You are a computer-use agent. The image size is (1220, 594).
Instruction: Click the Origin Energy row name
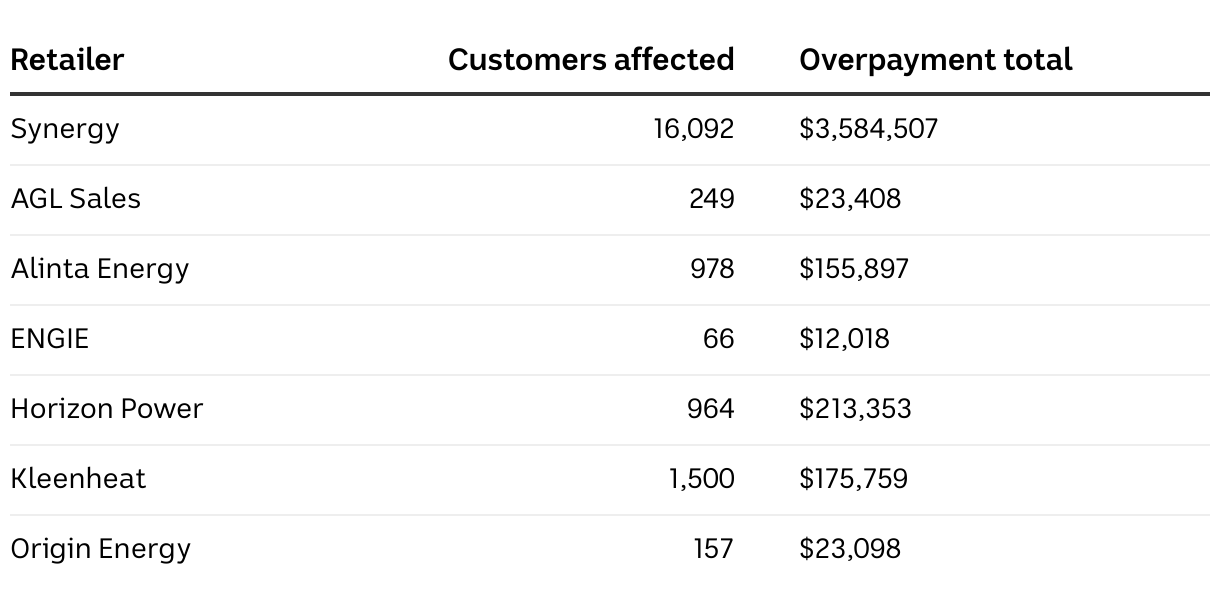tap(101, 549)
